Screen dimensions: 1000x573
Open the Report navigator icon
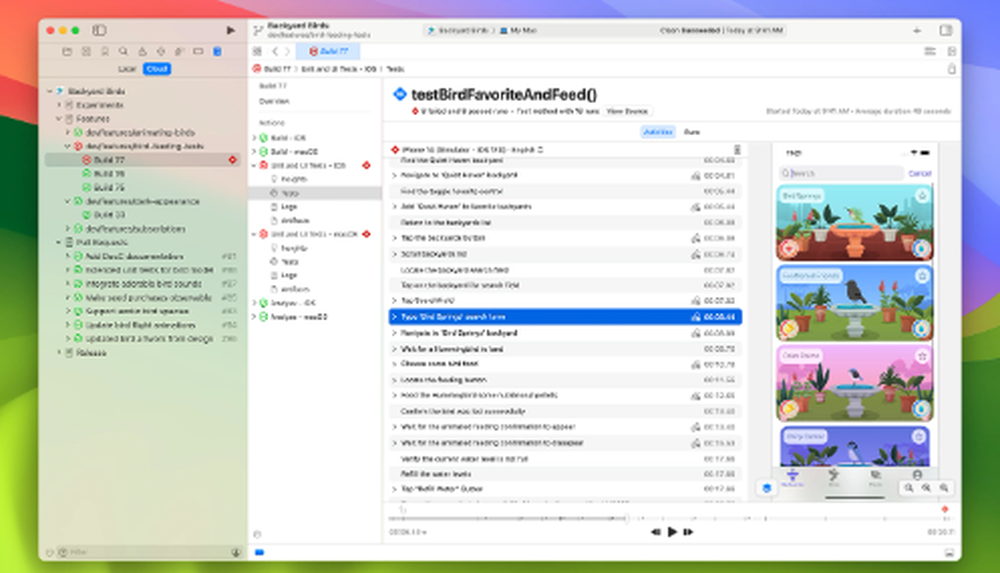pos(217,51)
